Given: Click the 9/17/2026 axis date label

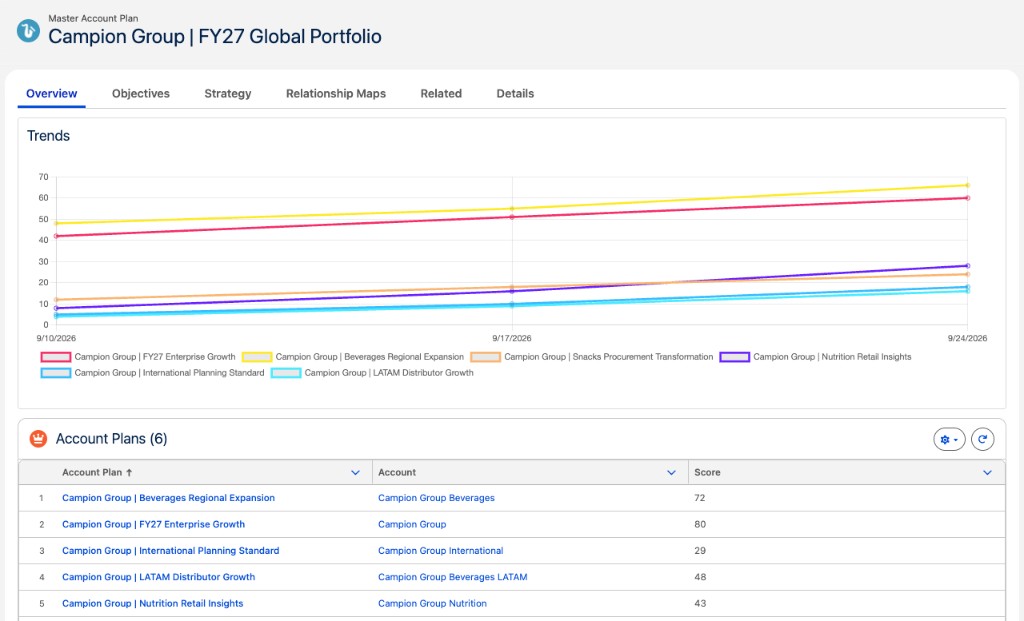Looking at the screenshot, I should click(512, 338).
